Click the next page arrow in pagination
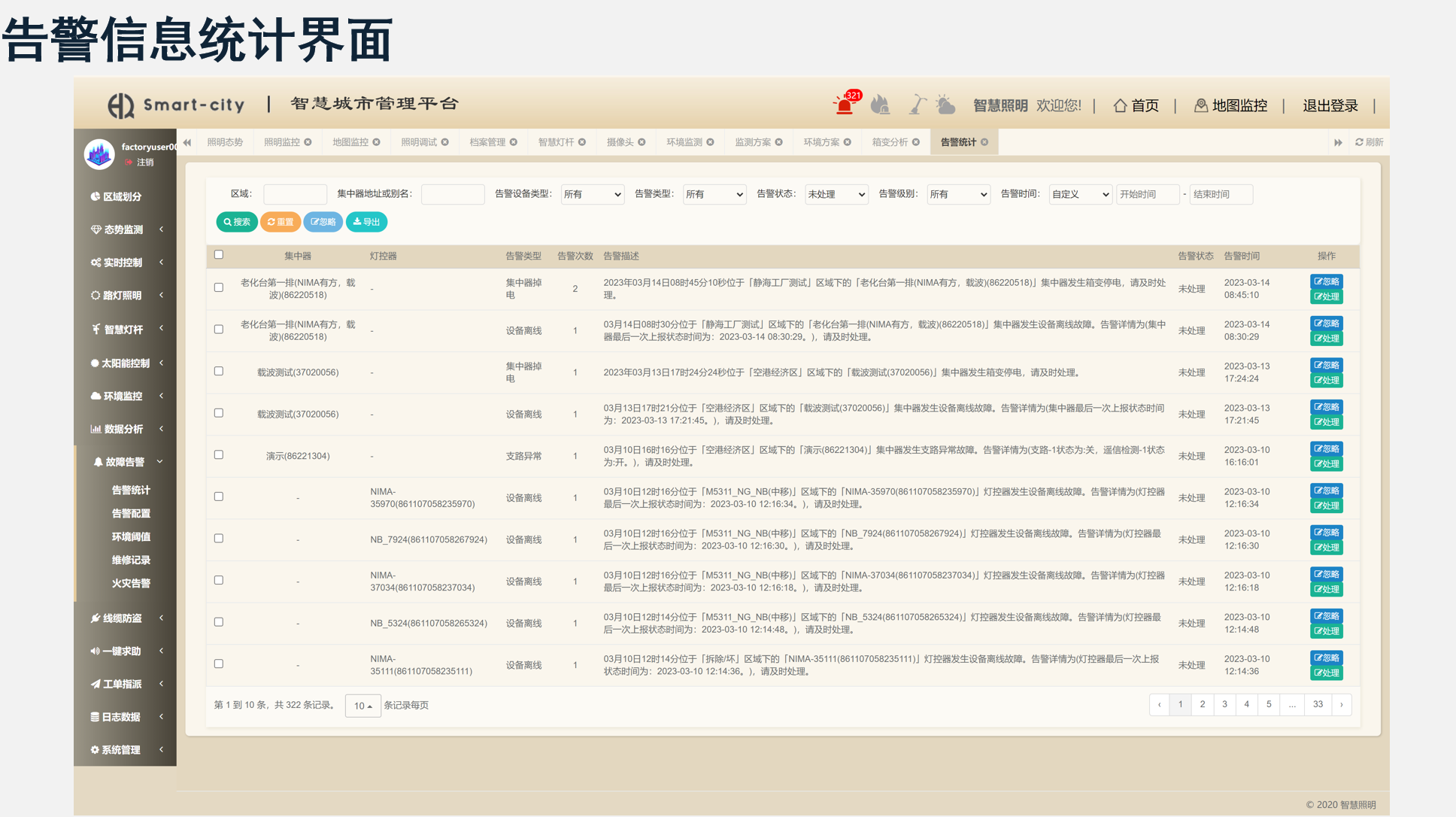The height and width of the screenshot is (817, 1456). pyautogui.click(x=1341, y=705)
